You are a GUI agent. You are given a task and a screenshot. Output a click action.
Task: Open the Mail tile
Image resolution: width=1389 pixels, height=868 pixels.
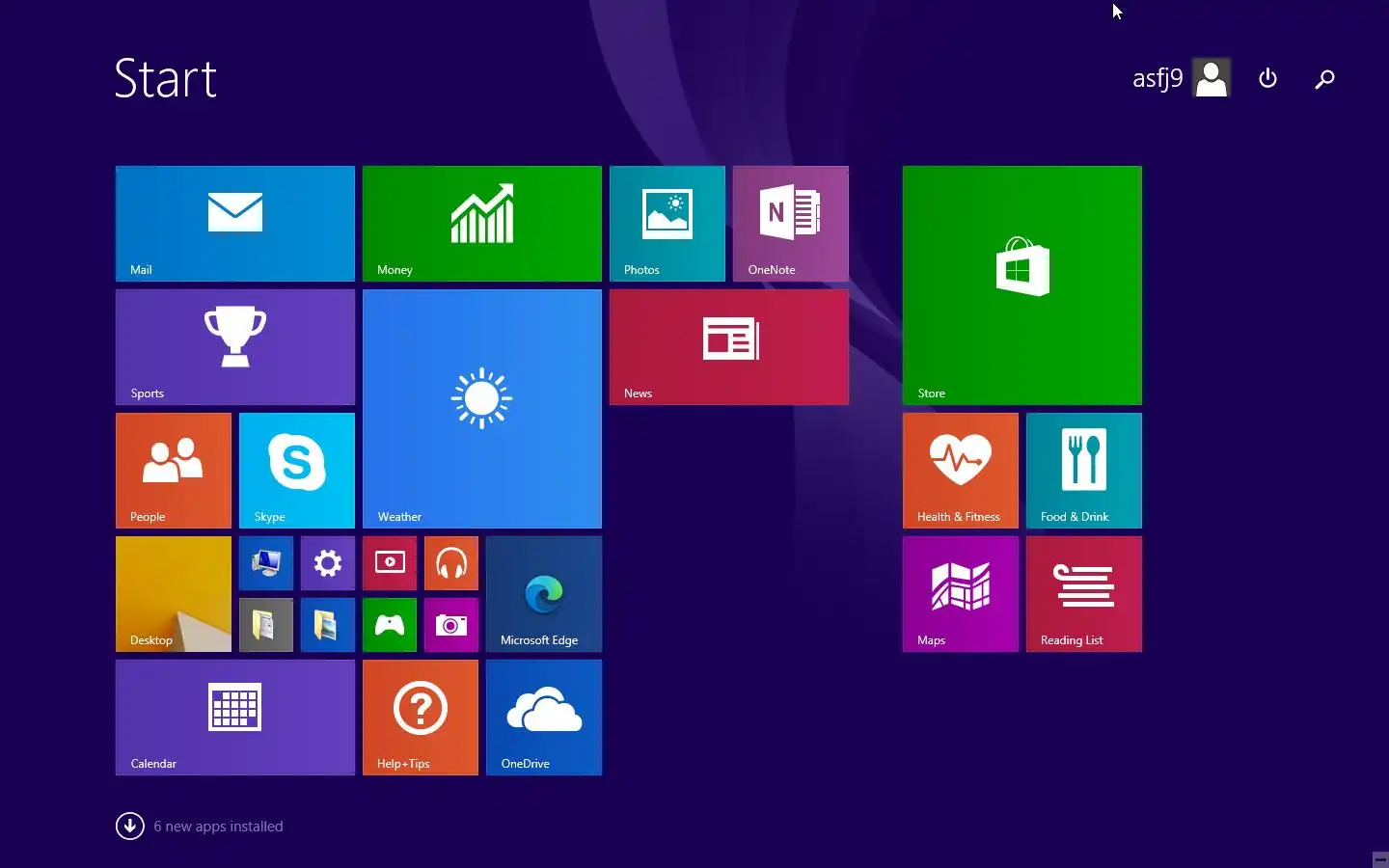(x=235, y=224)
